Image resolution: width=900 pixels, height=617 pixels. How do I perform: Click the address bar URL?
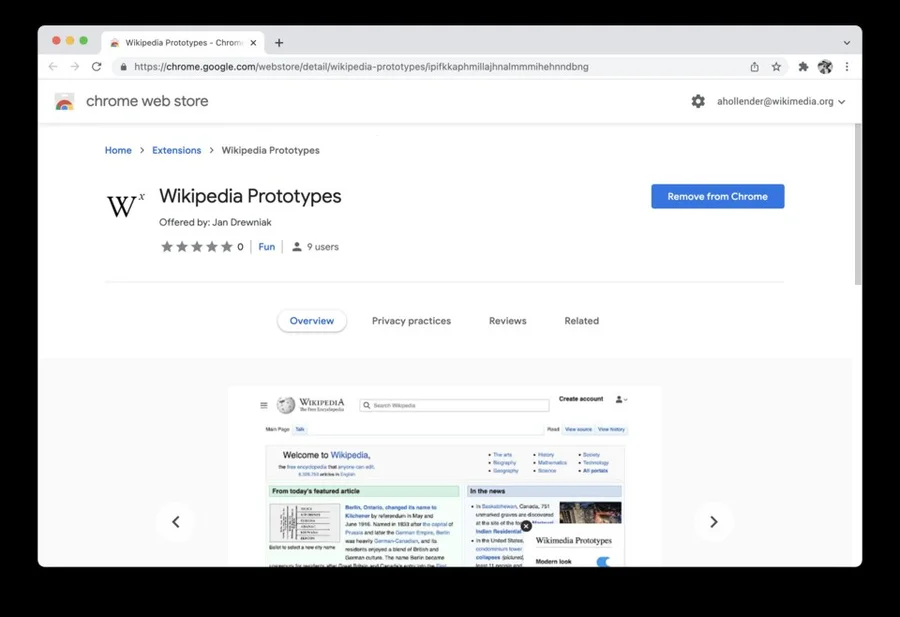(361, 67)
